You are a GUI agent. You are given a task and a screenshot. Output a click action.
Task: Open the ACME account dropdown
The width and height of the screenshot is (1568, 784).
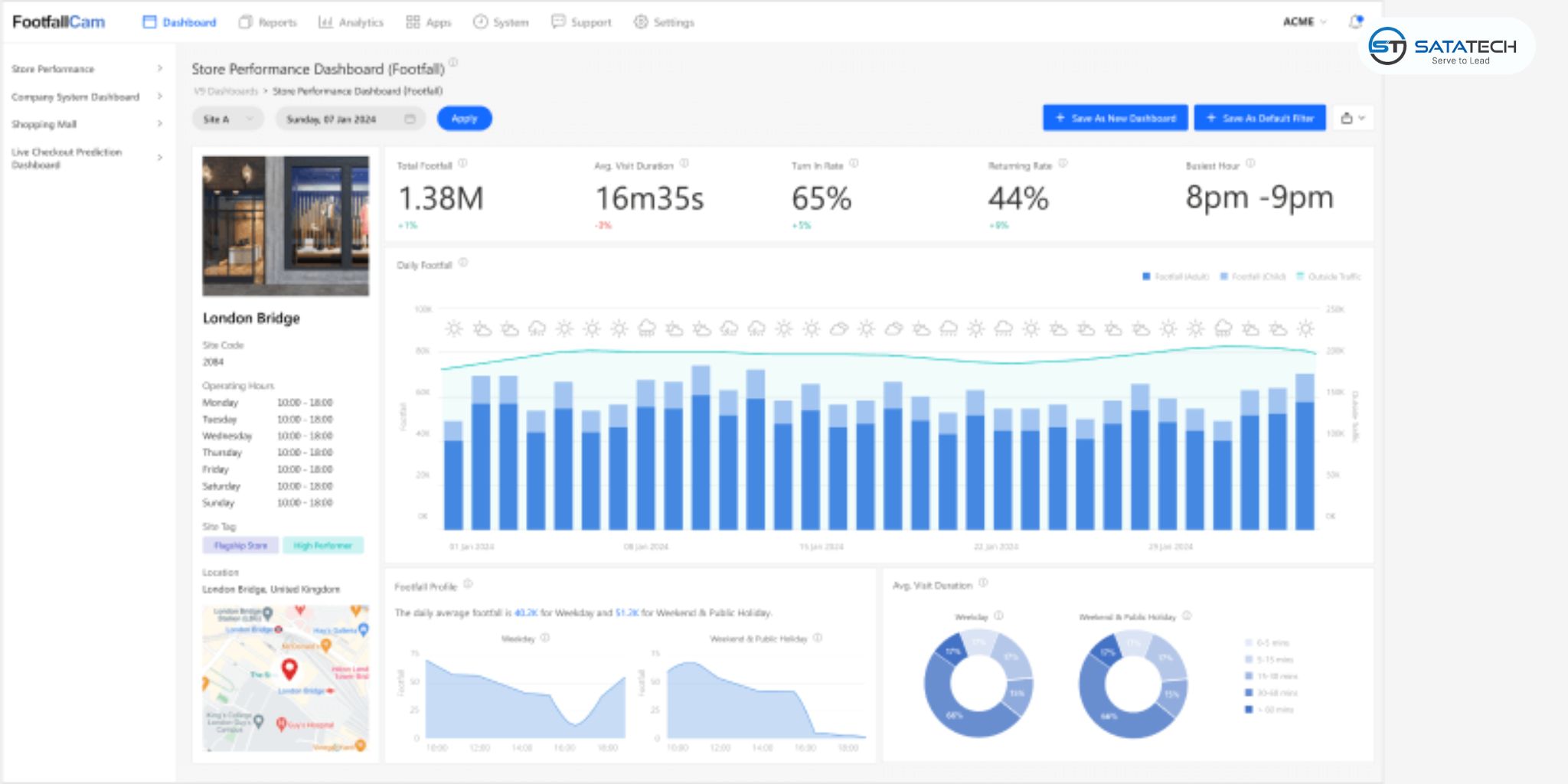click(x=1305, y=21)
